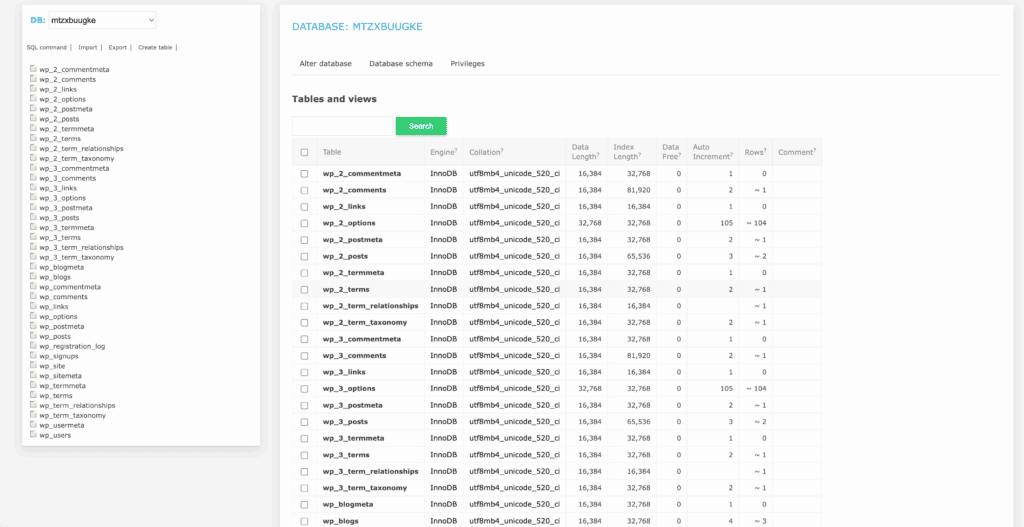The height and width of the screenshot is (527, 1024).
Task: Click the table icon beside wp_blogs in sidebar
Action: tap(33, 276)
